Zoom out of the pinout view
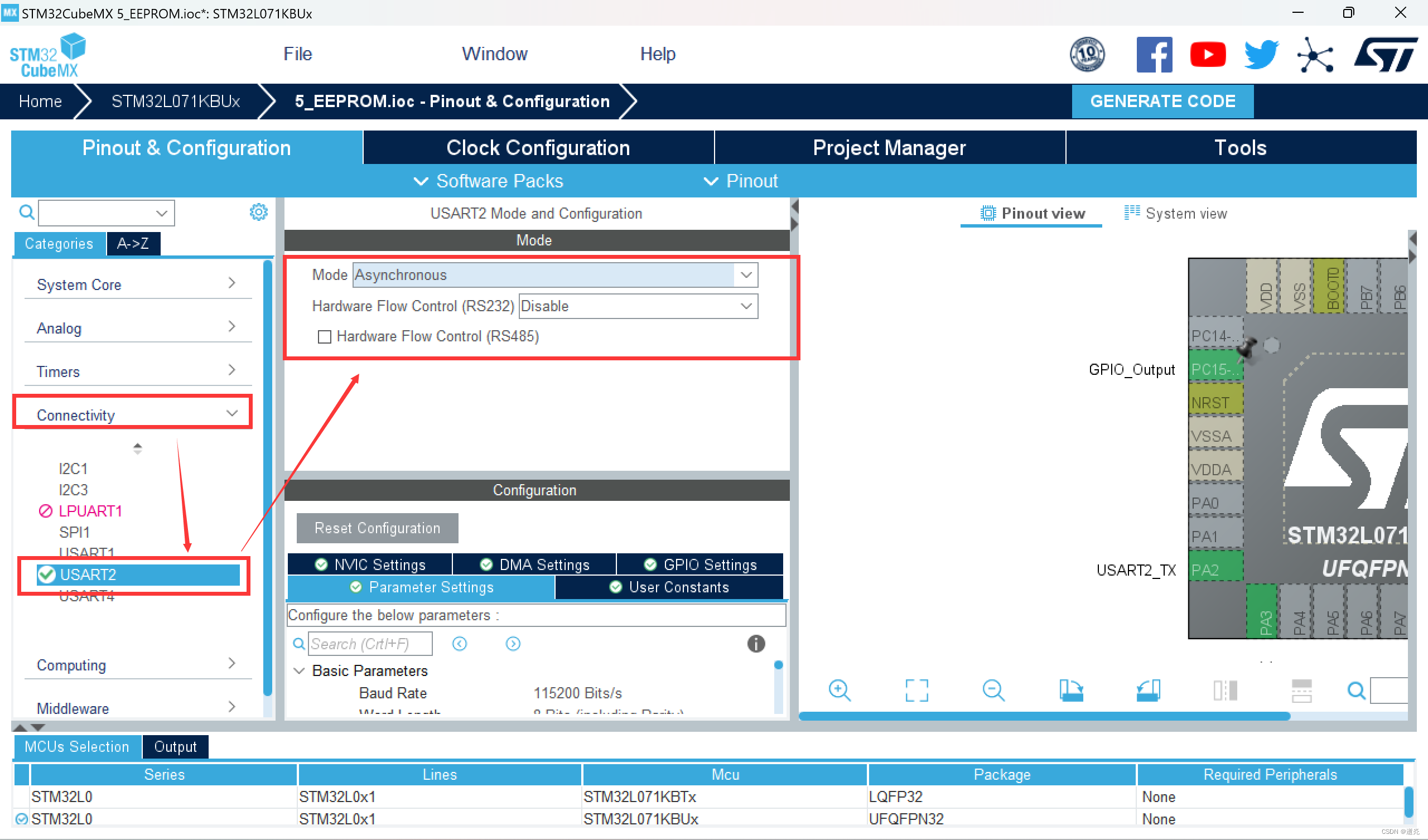This screenshot has height=840, width=1428. (x=993, y=690)
